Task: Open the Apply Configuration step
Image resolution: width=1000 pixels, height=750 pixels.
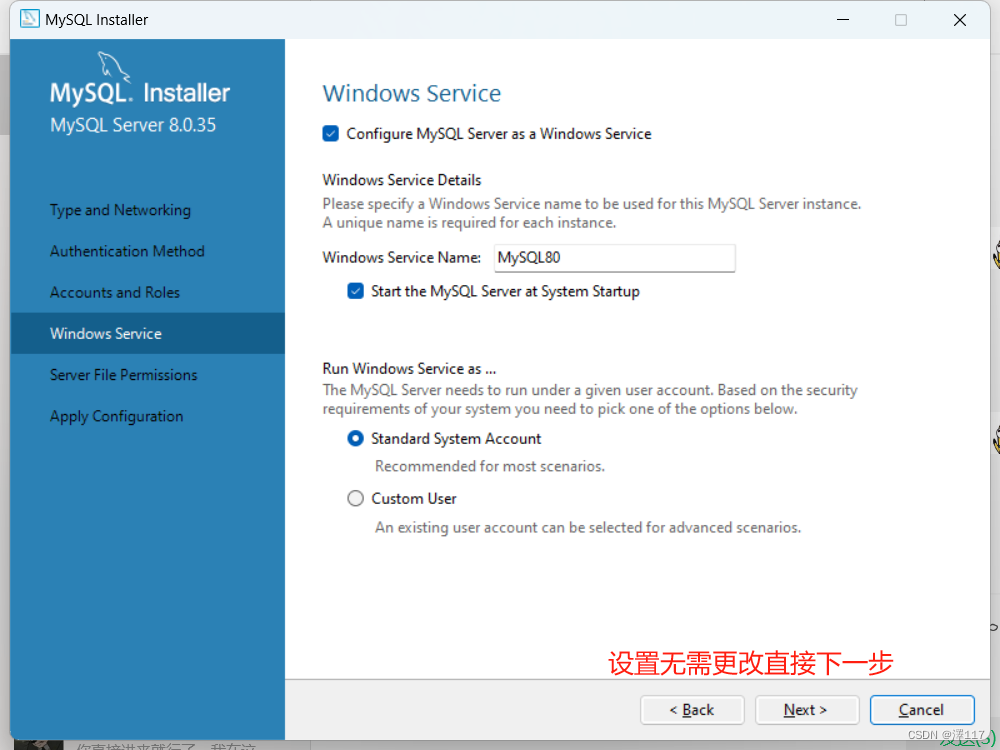Action: click(117, 416)
